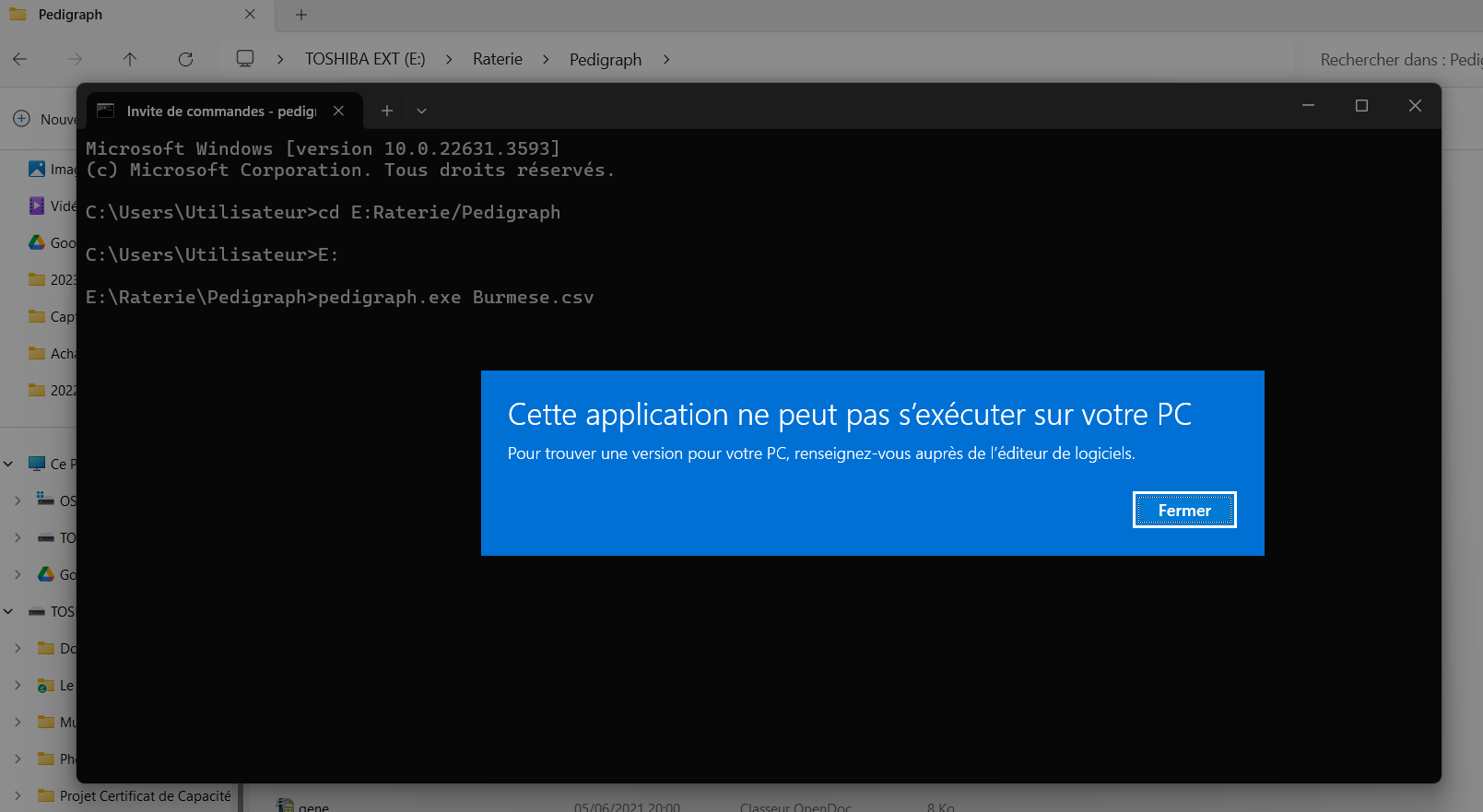1483x812 pixels.
Task: Select the Mu folder icon in tree
Action: click(x=46, y=722)
